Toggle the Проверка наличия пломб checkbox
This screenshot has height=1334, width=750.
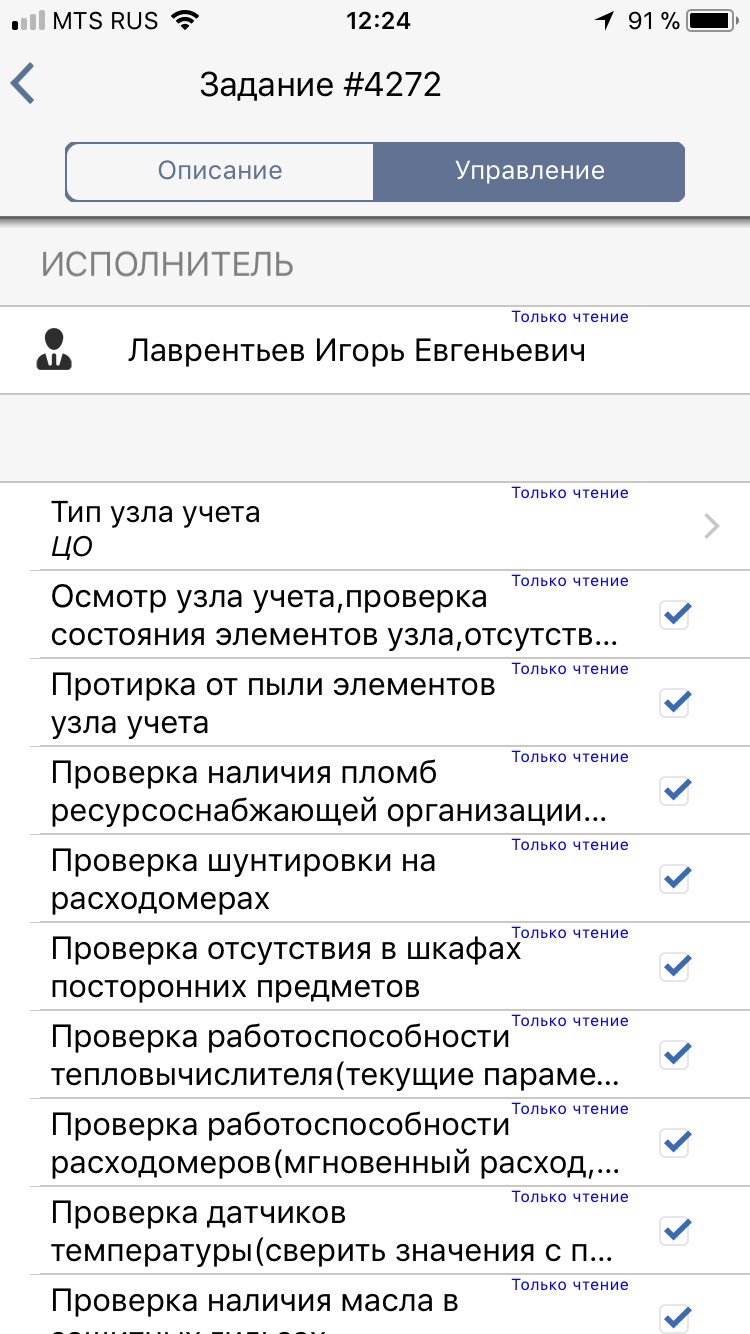coord(675,791)
